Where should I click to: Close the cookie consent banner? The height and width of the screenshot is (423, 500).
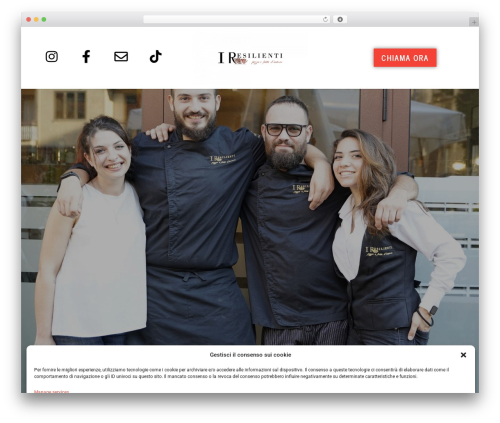(x=463, y=355)
